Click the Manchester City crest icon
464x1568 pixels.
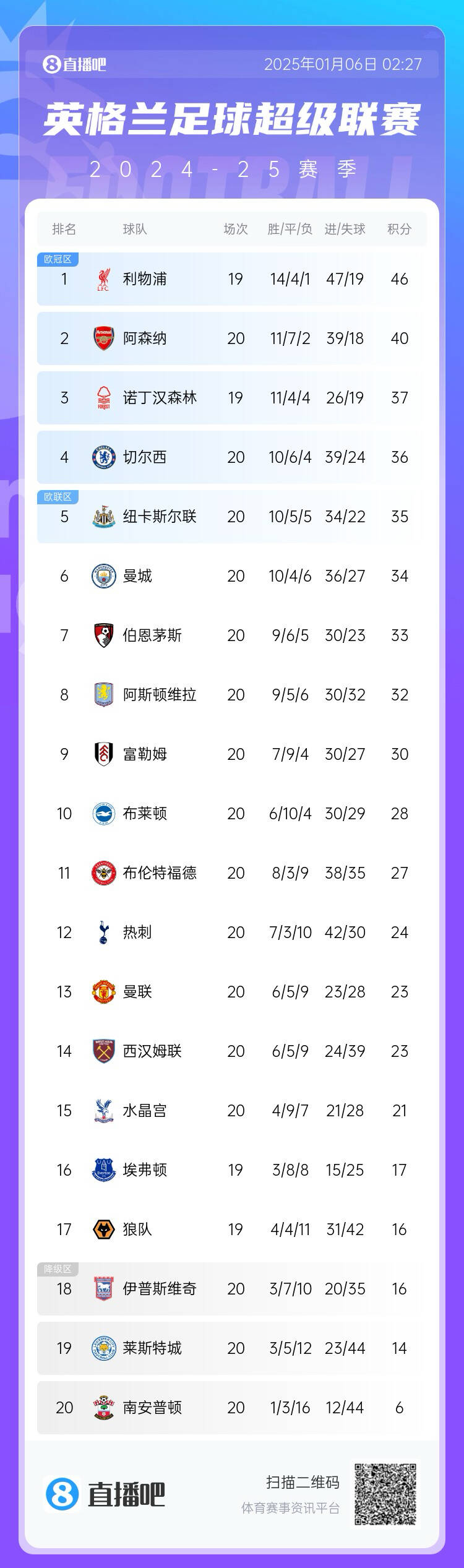click(x=103, y=576)
